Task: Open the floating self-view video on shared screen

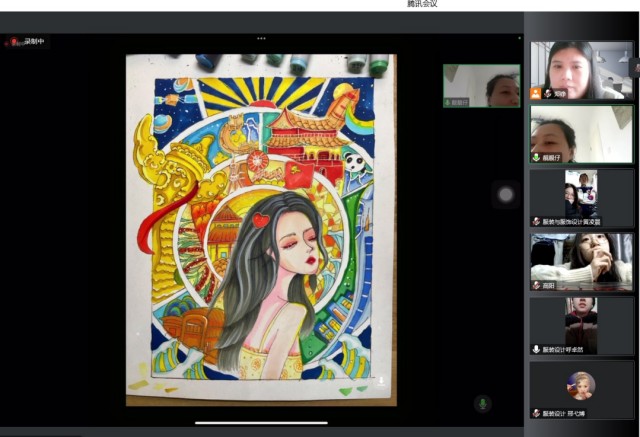Action: click(482, 86)
